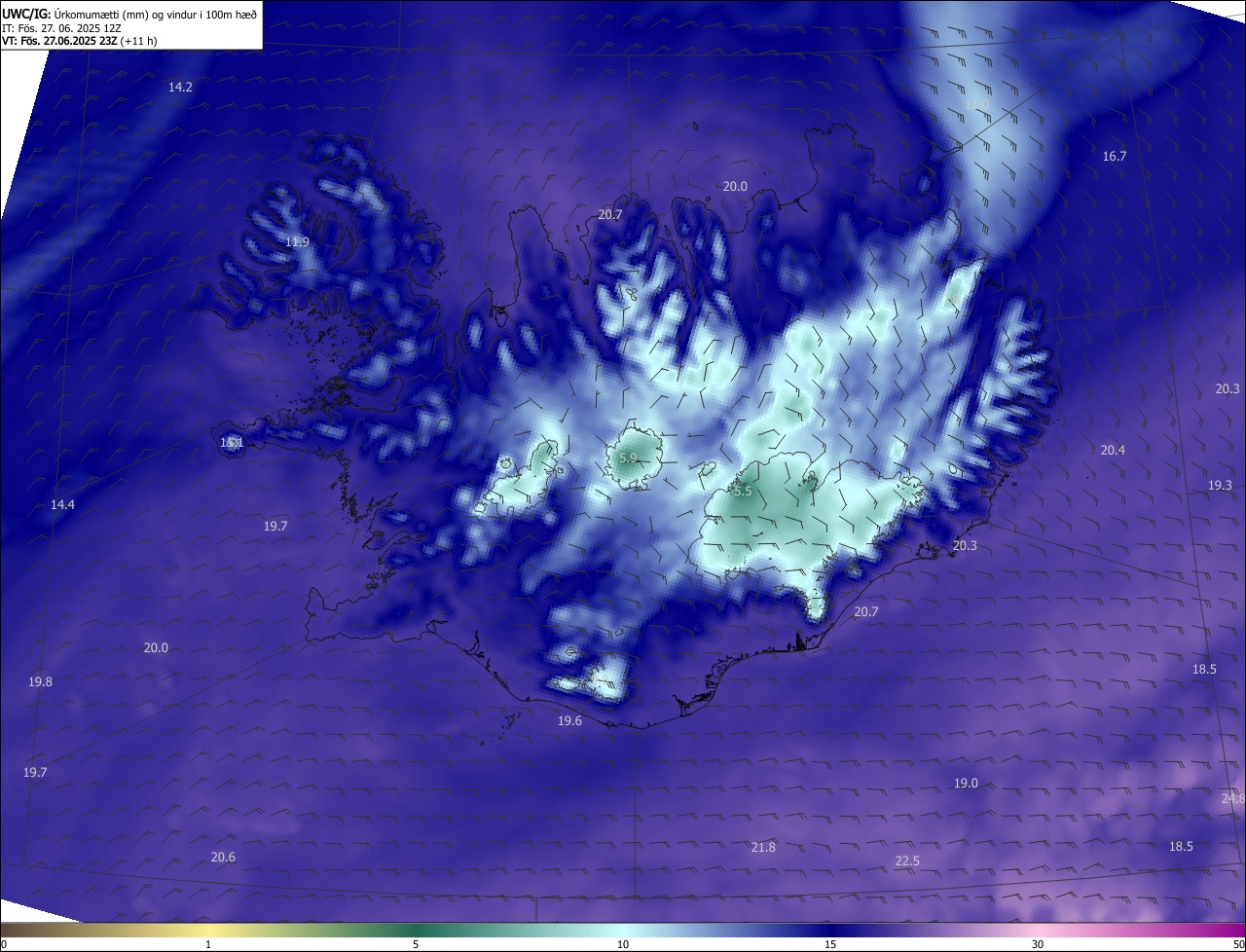Click the map value '14.2'
Screen dimensions: 1246x952
coord(180,87)
